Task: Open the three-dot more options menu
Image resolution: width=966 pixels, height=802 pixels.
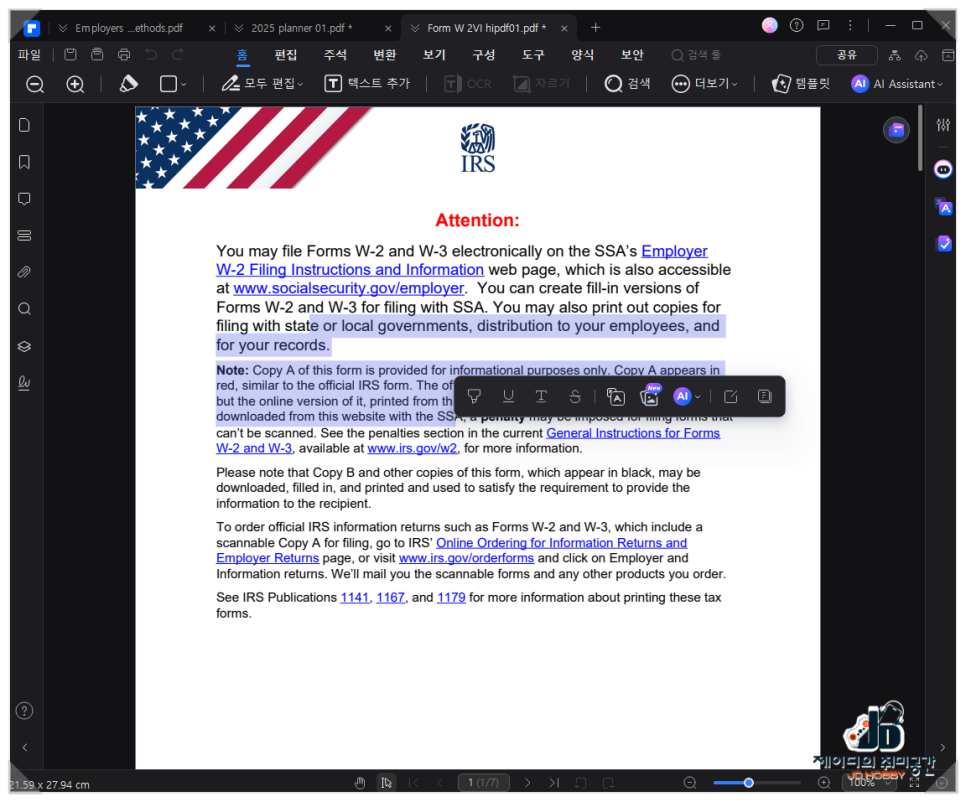Action: [850, 25]
